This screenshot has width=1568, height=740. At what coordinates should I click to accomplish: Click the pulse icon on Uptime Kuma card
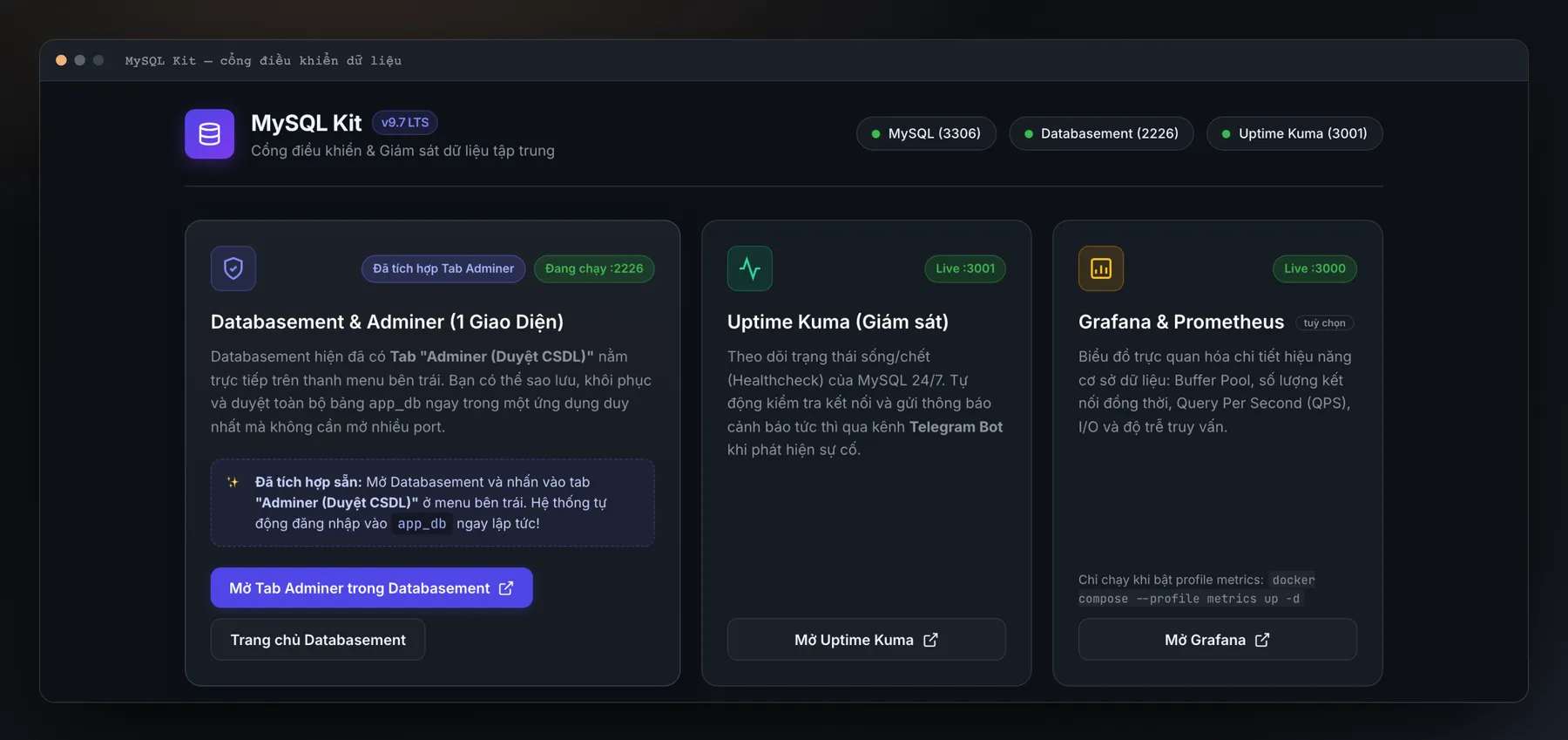[x=749, y=268]
